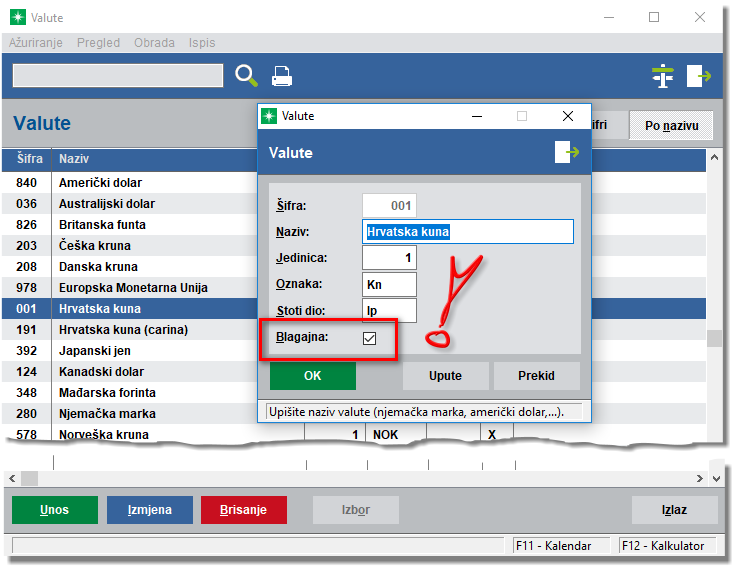The height and width of the screenshot is (570, 737).
Task: Click the Naziv text field
Action: point(467,232)
